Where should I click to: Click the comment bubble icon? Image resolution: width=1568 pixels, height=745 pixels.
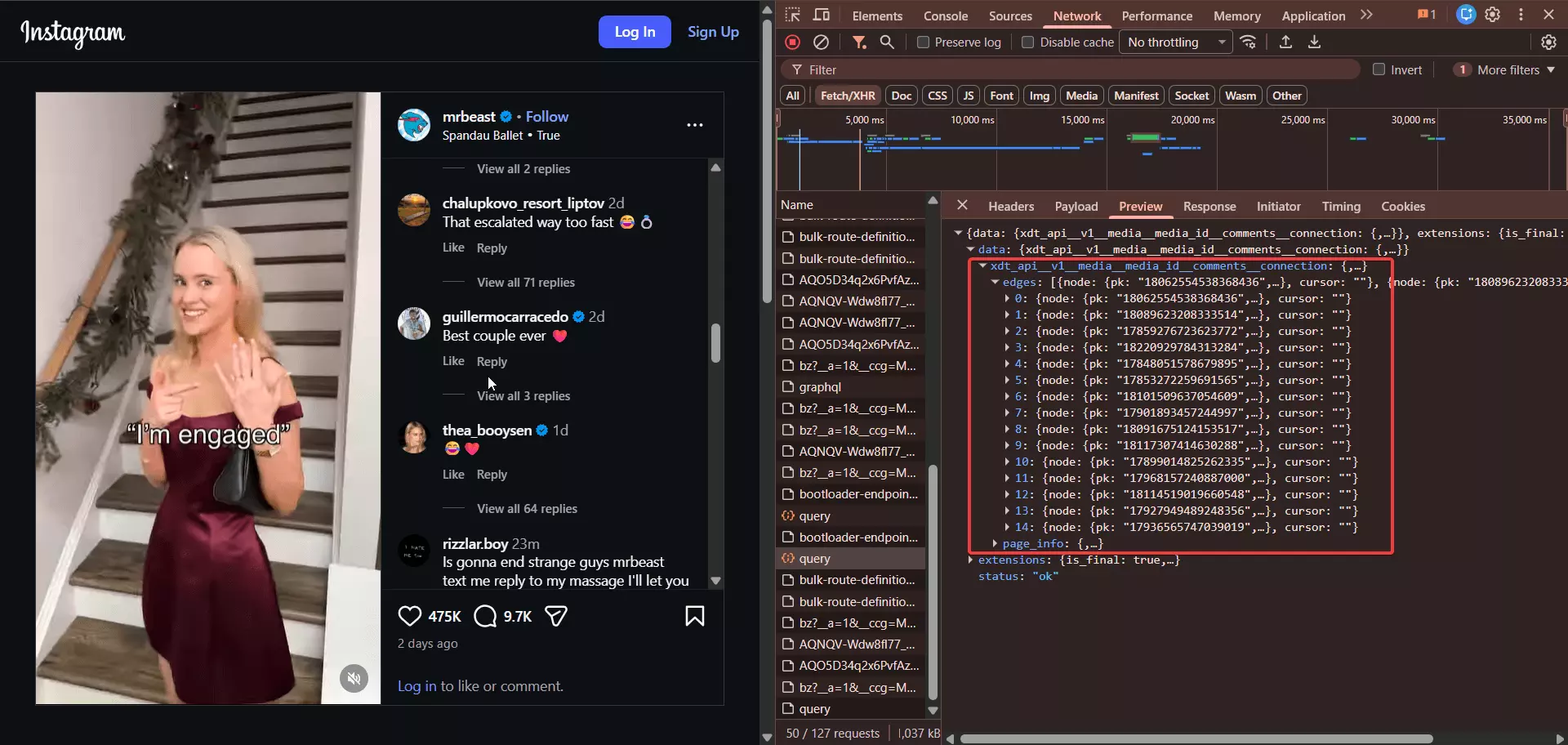coord(485,616)
